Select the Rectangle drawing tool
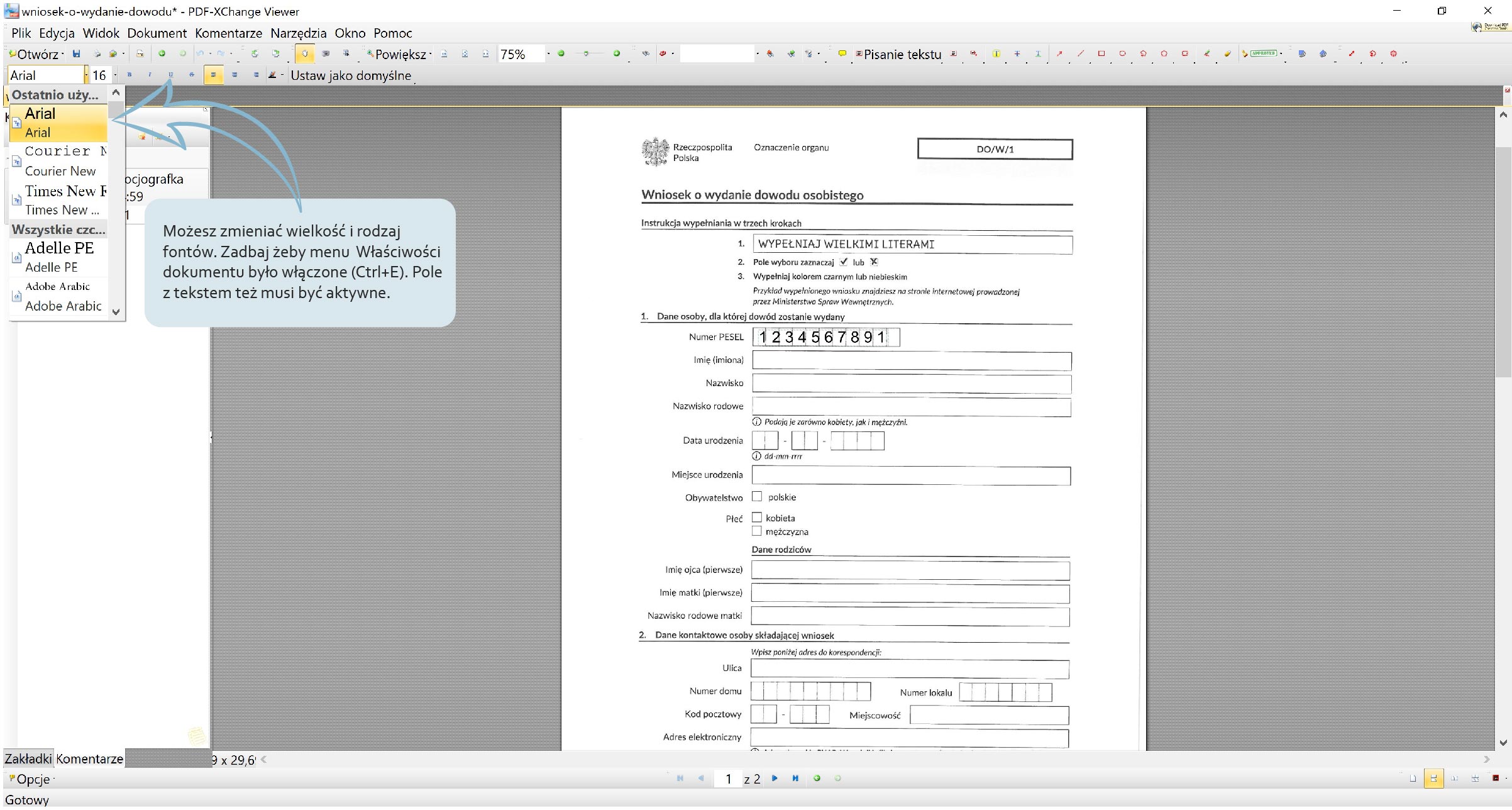Image resolution: width=1512 pixels, height=810 pixels. pos(1101,54)
